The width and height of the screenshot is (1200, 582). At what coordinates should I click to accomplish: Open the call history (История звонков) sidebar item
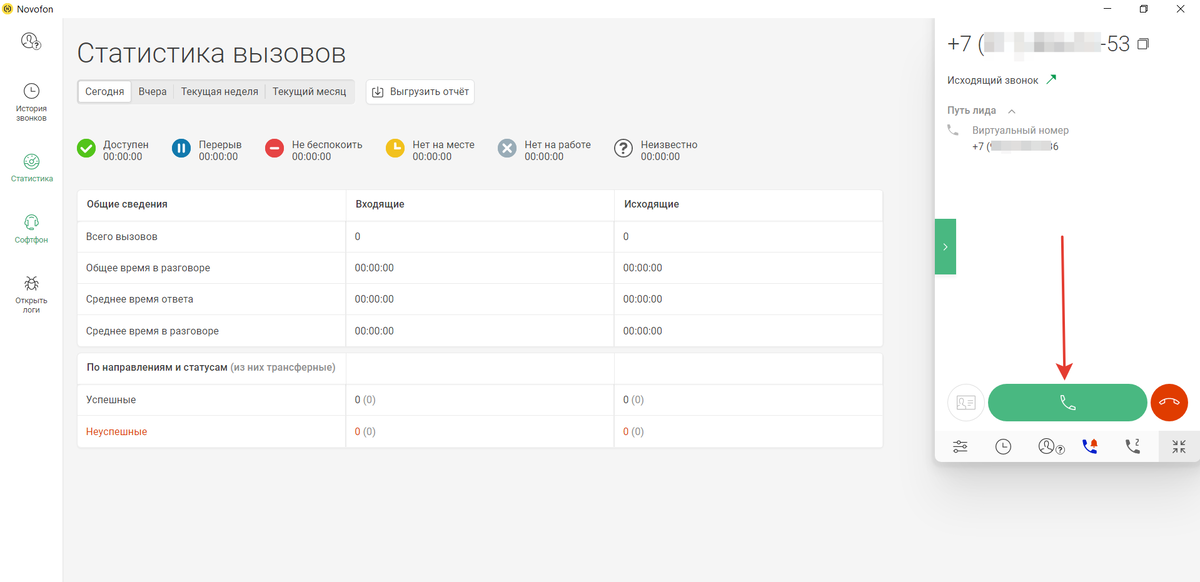point(31,102)
